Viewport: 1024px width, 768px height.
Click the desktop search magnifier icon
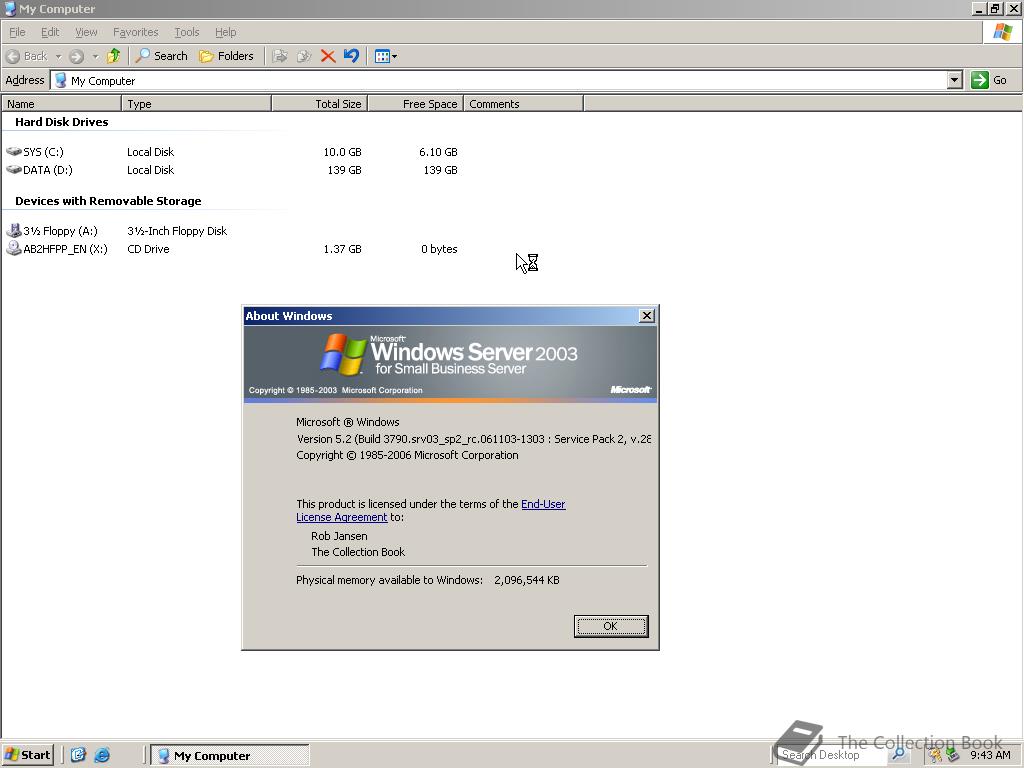point(899,754)
